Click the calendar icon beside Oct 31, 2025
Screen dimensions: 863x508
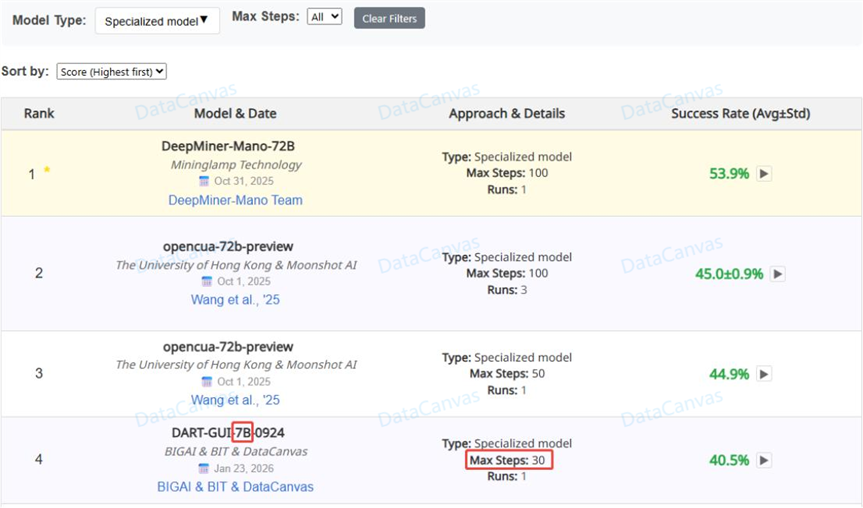coord(204,181)
